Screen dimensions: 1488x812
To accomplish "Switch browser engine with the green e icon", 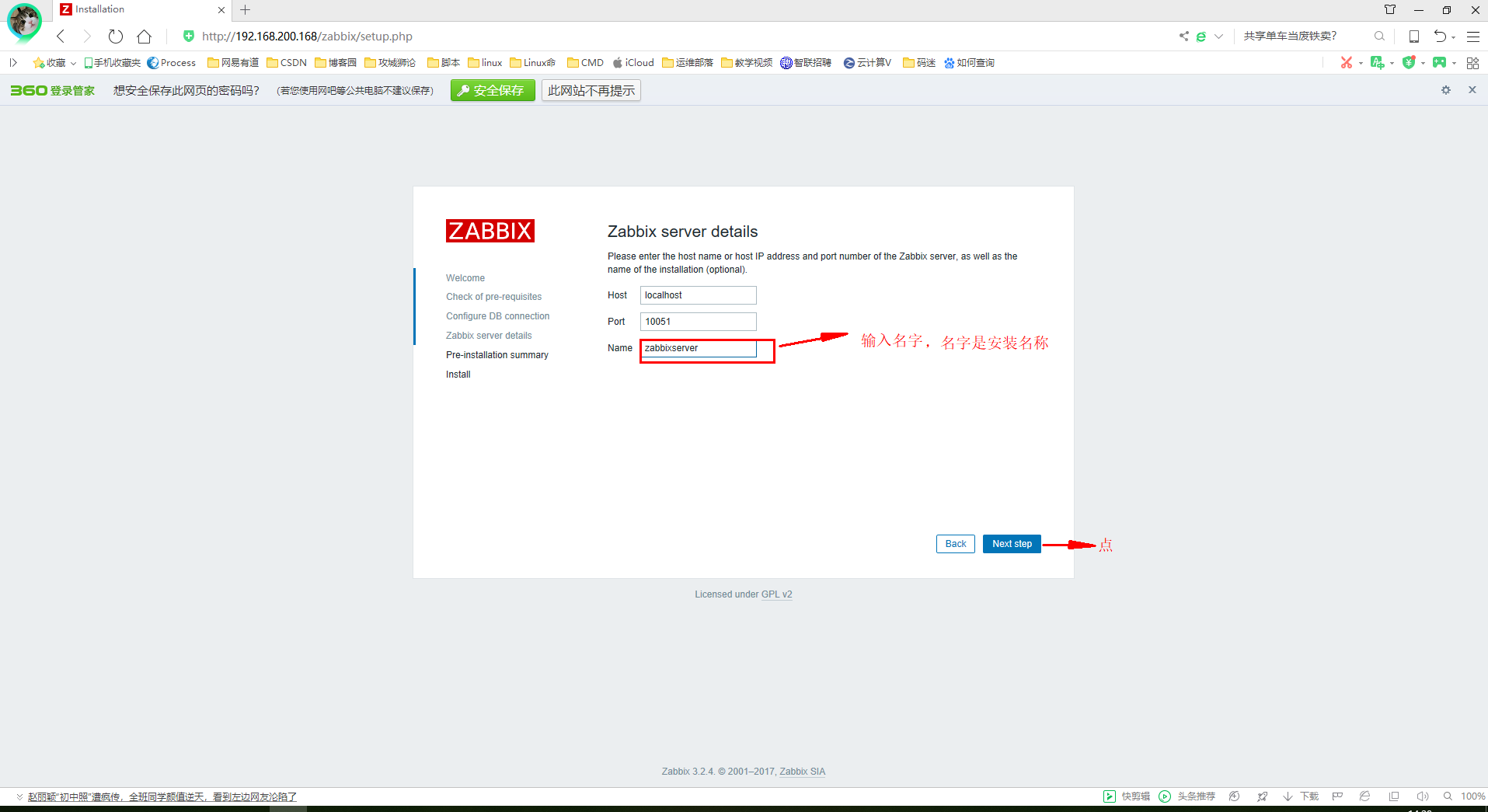I will point(1201,37).
